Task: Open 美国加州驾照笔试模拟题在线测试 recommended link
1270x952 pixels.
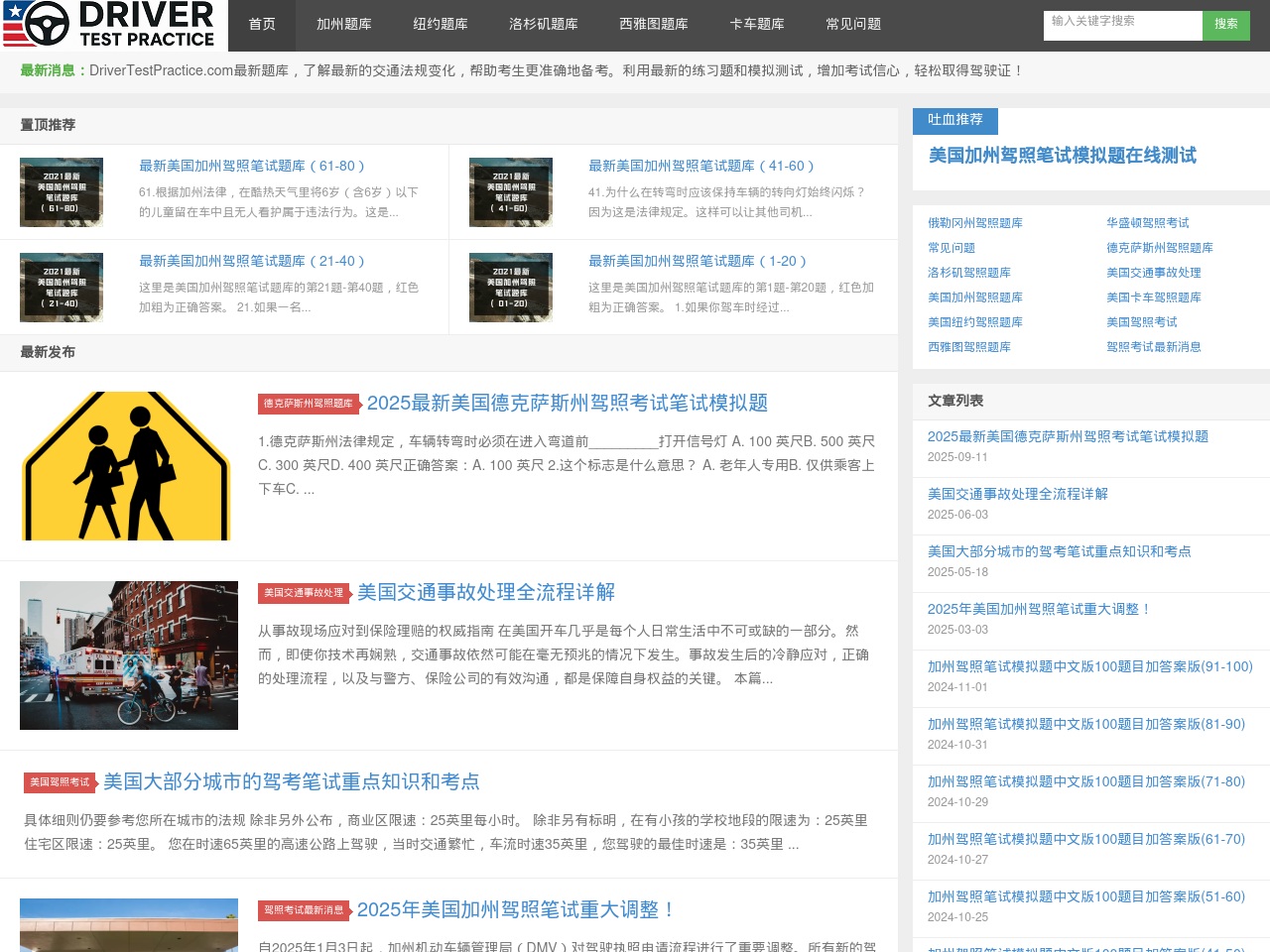Action: pos(1063,156)
